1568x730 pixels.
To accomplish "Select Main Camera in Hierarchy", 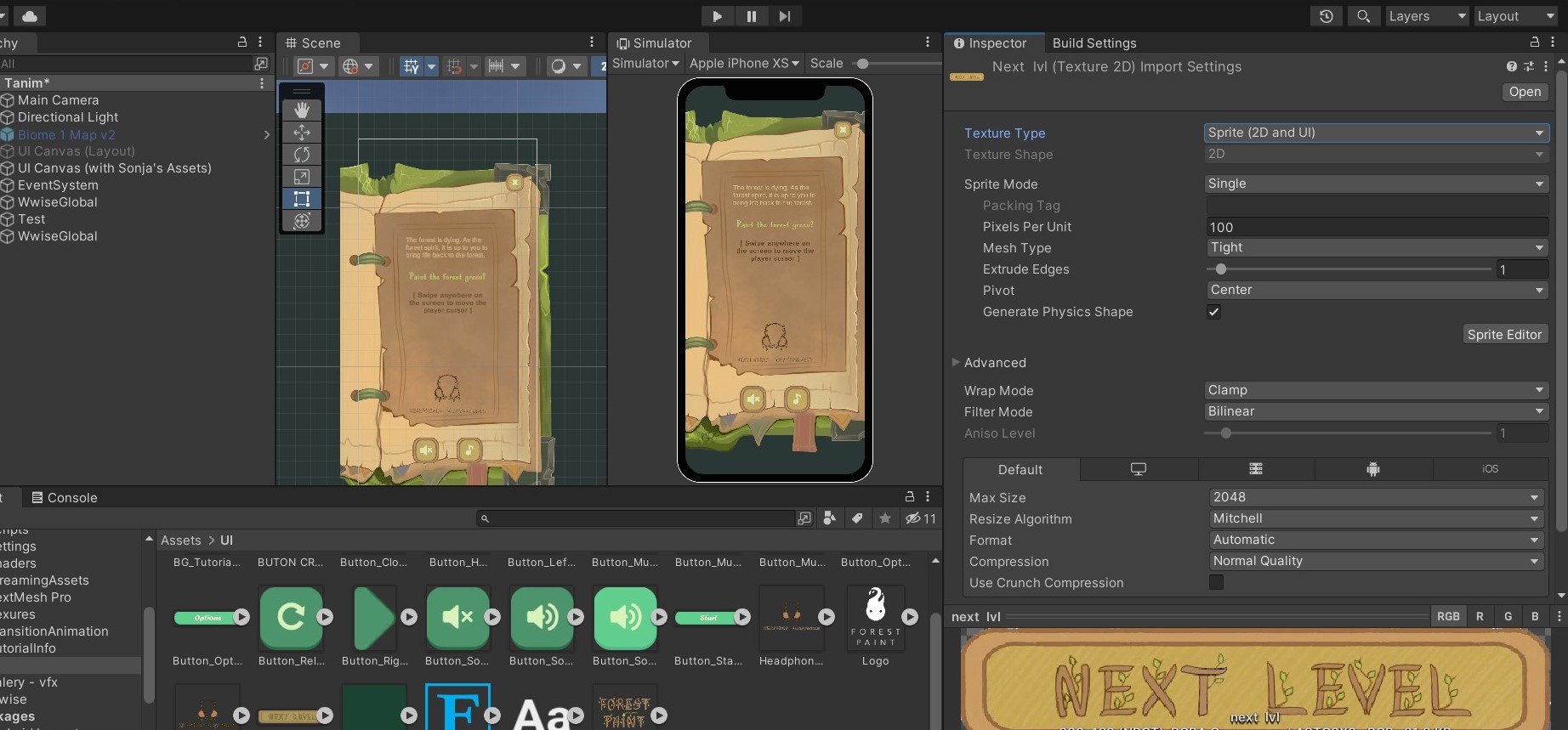I will tap(58, 99).
